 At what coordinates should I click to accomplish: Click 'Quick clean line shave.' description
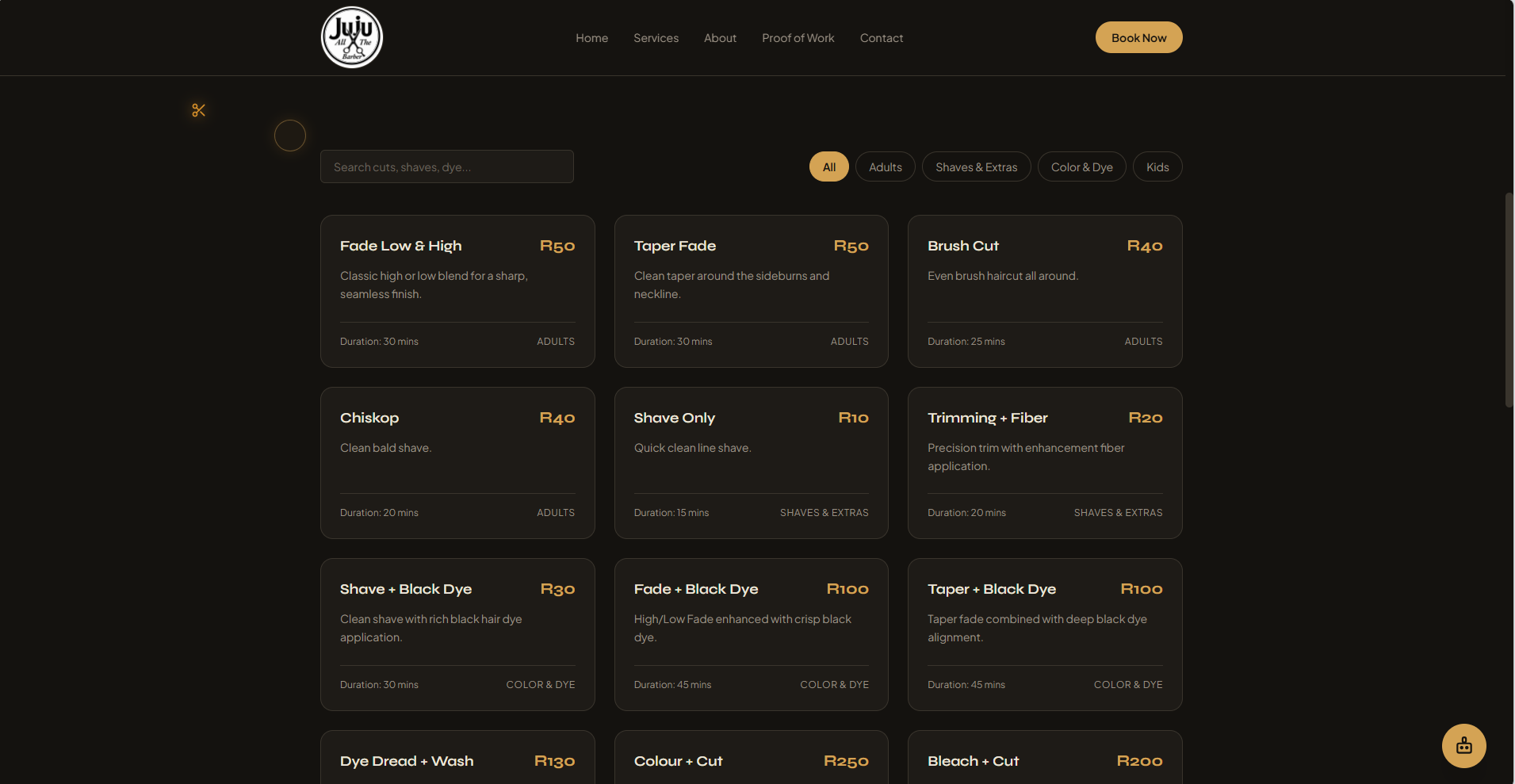tap(693, 448)
